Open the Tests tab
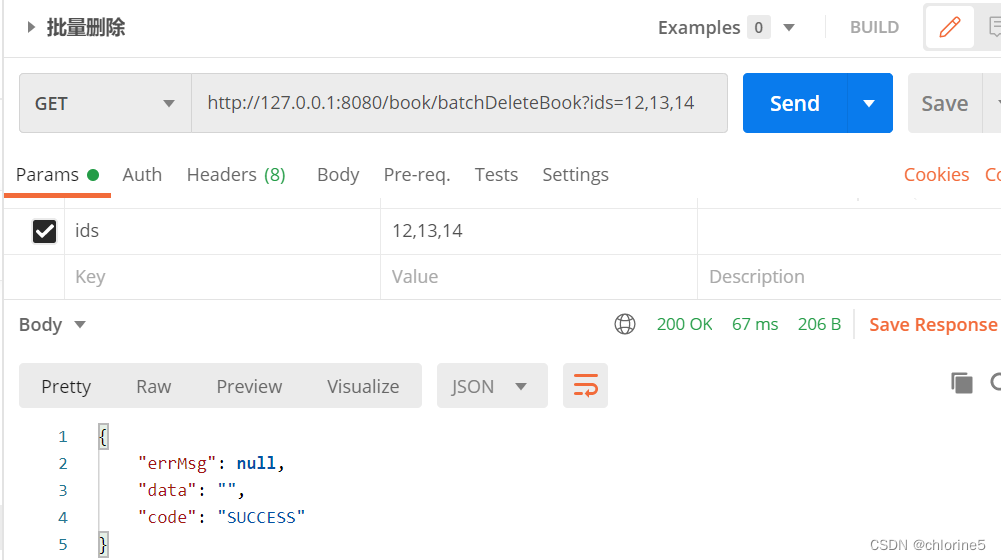 (496, 174)
